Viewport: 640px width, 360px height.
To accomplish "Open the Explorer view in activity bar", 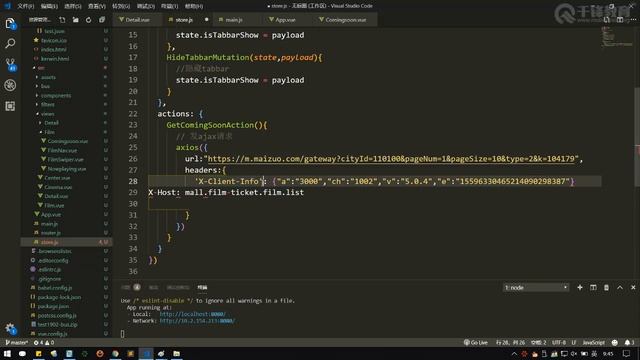I will pos(10,24).
